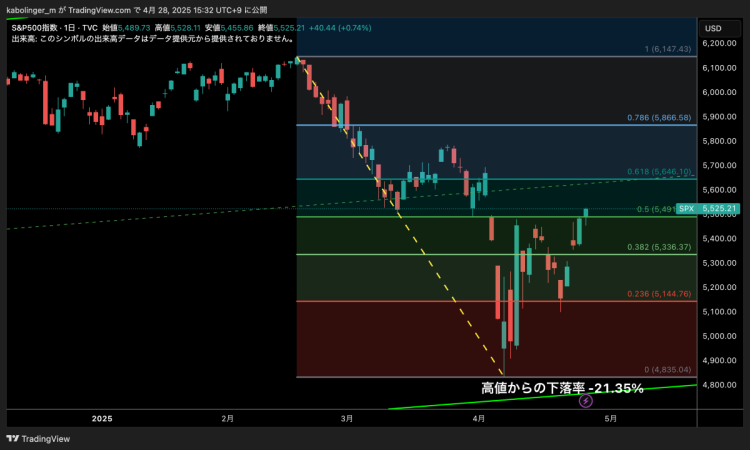The width and height of the screenshot is (750, 450).
Task: Click the +40.44 (+0.74%) change value
Action: coord(340,28)
